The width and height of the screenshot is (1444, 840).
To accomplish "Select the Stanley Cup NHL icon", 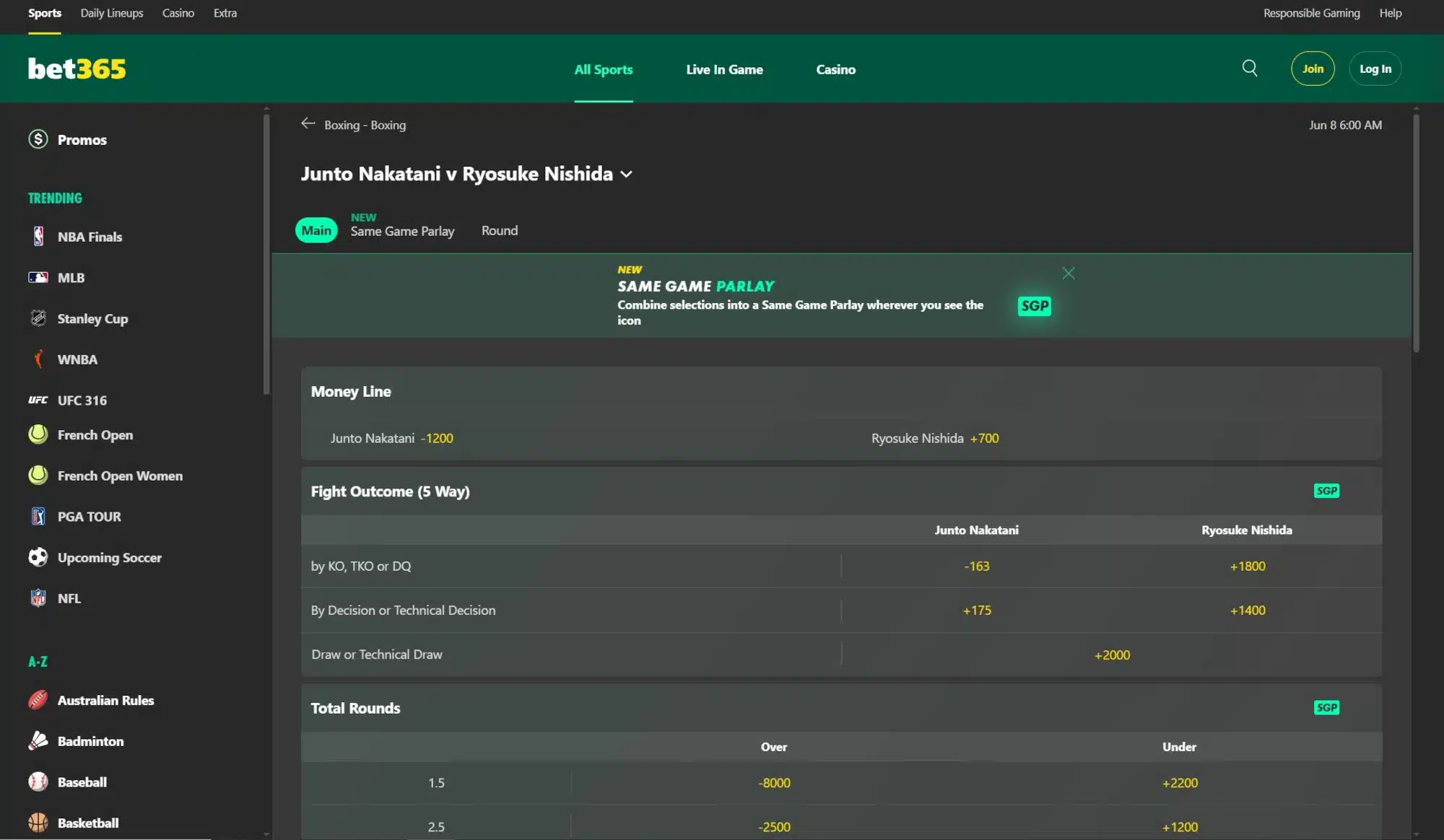I will [38, 318].
